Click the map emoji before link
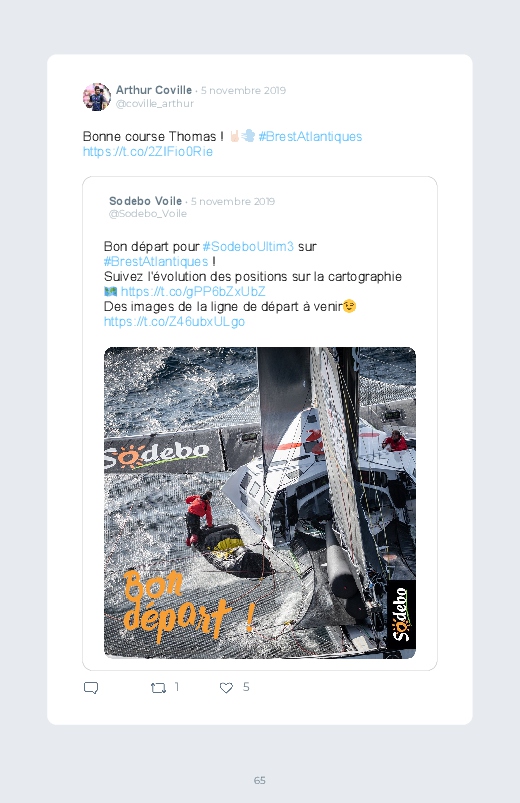This screenshot has width=520, height=803. 110,291
